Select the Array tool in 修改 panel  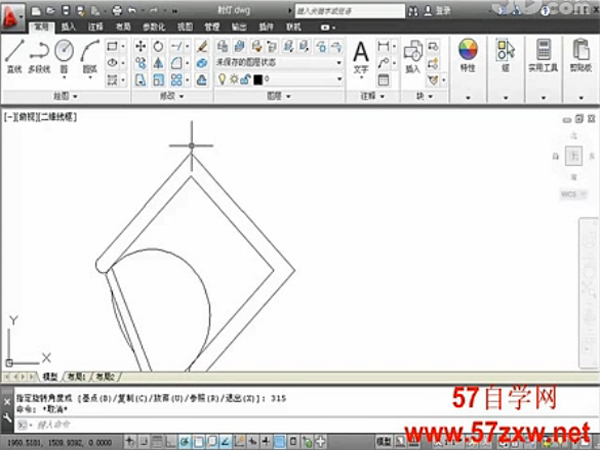pos(176,80)
